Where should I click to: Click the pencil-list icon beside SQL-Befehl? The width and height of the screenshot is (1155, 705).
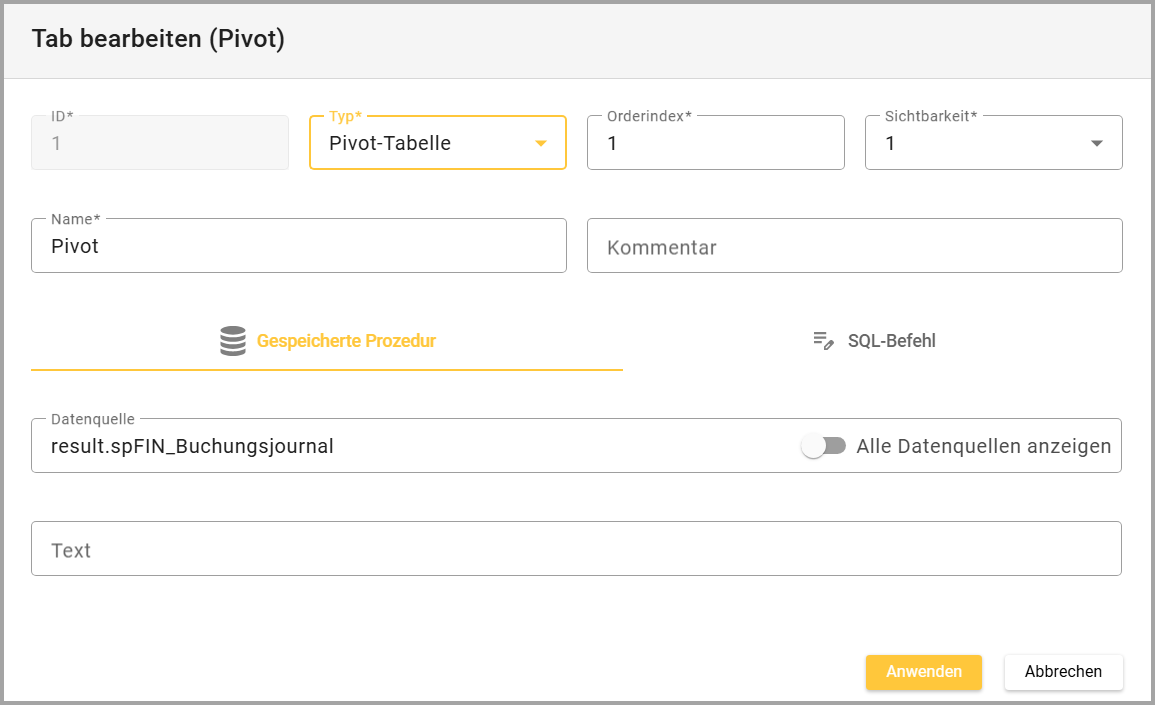coord(823,341)
